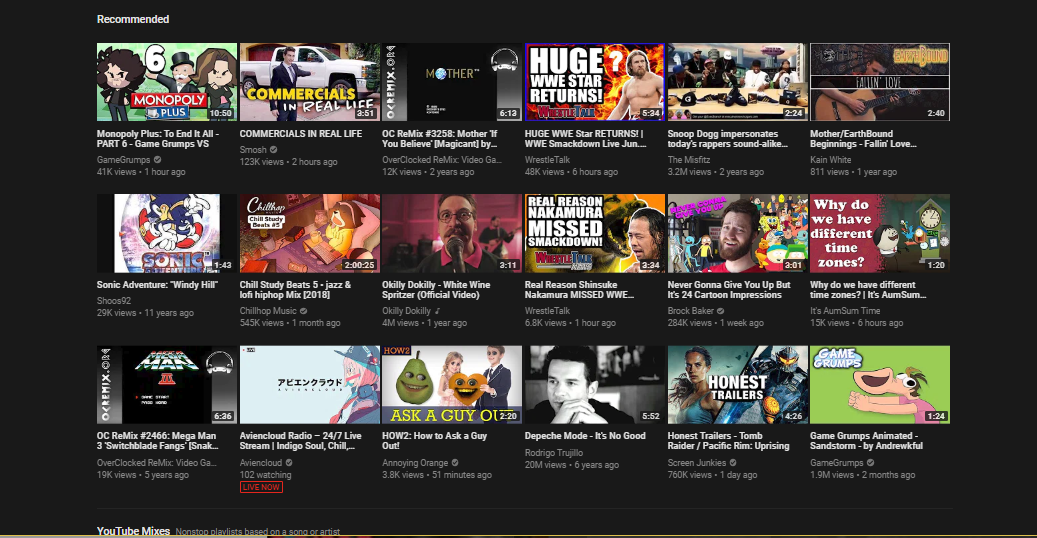The height and width of the screenshot is (538, 1037).
Task: Open Chill Study Beats 5 thumbnail
Action: tap(310, 233)
